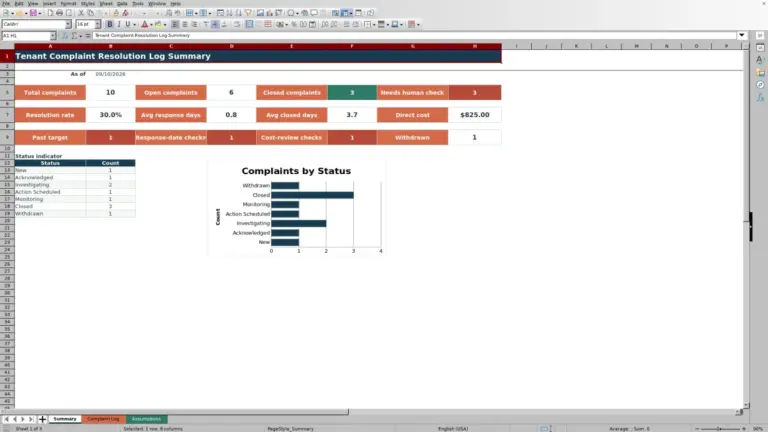The width and height of the screenshot is (768, 432).
Task: Open the Borders dropdown arrow
Action: pos(374,24)
